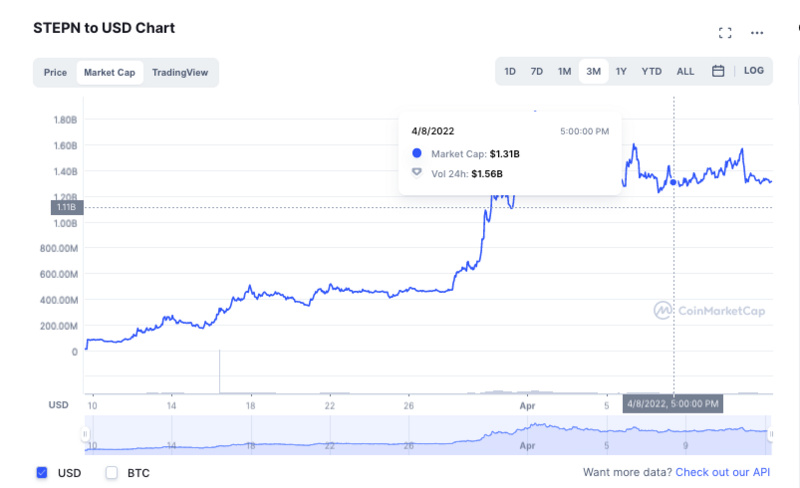Toggle LOG scale on the chart
The width and height of the screenshot is (800, 488).
(754, 71)
